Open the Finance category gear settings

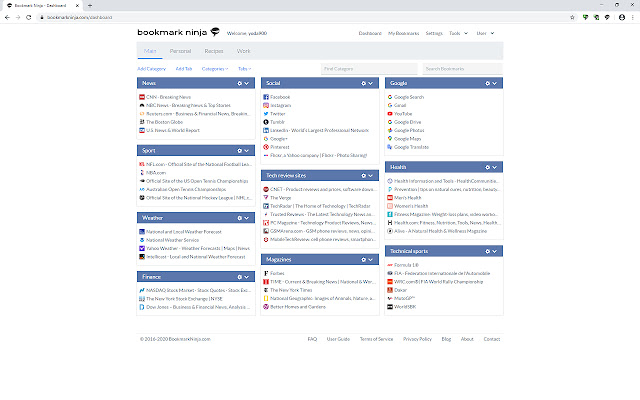coord(240,277)
